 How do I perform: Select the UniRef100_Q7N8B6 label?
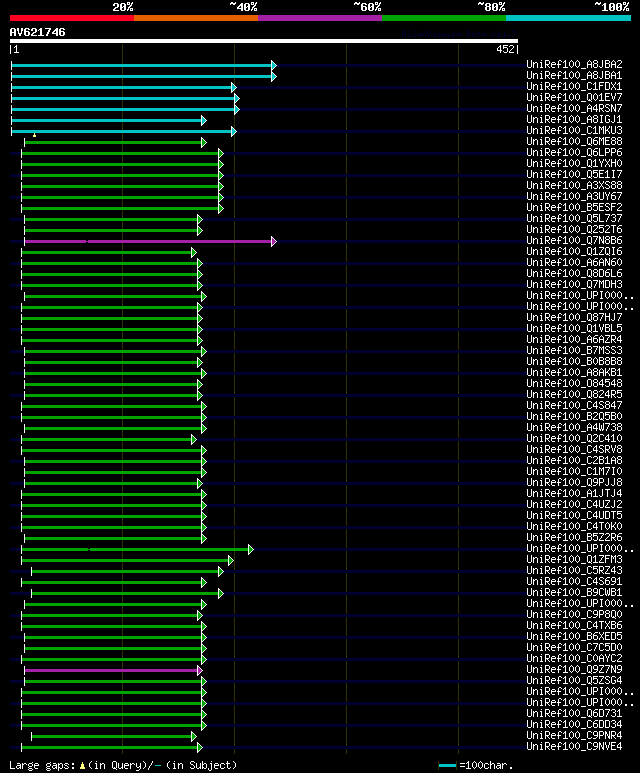[x=574, y=241]
